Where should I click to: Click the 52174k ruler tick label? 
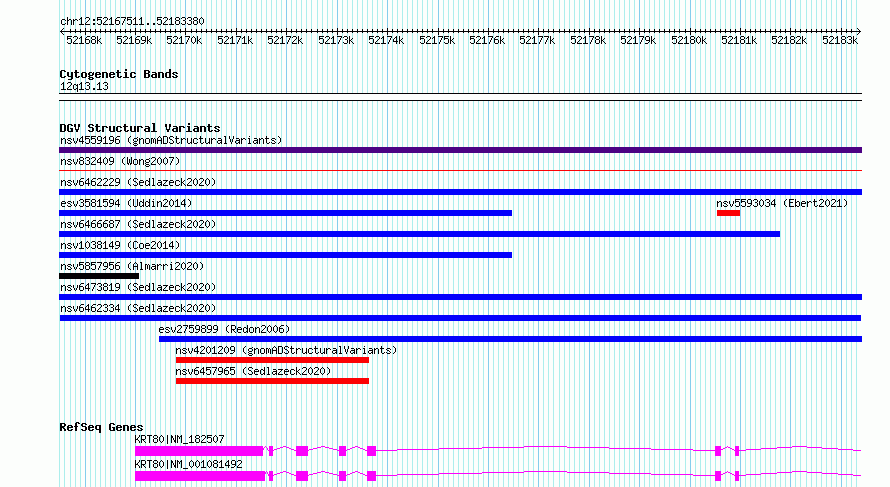(386, 40)
